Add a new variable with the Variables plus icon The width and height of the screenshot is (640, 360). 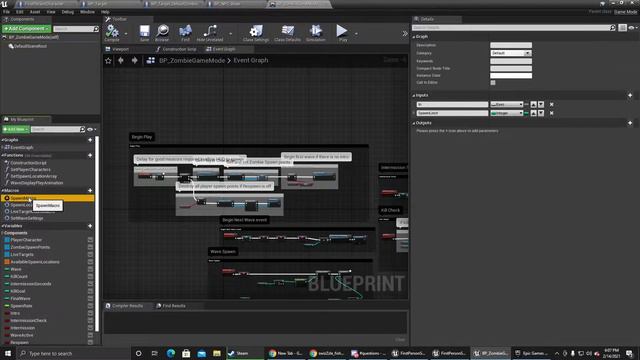tap(90, 226)
